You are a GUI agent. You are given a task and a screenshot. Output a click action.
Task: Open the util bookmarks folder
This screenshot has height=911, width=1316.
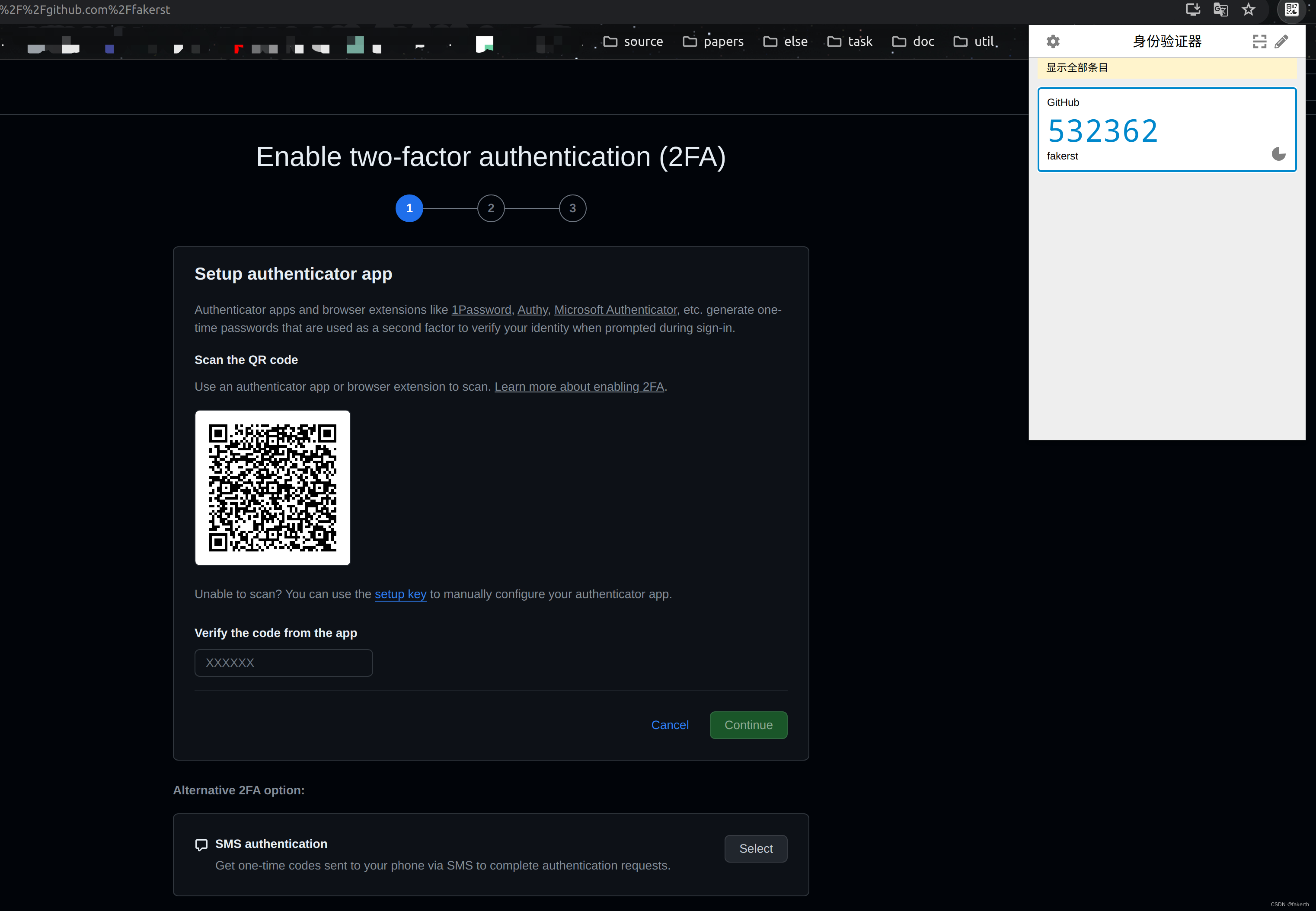coord(974,41)
